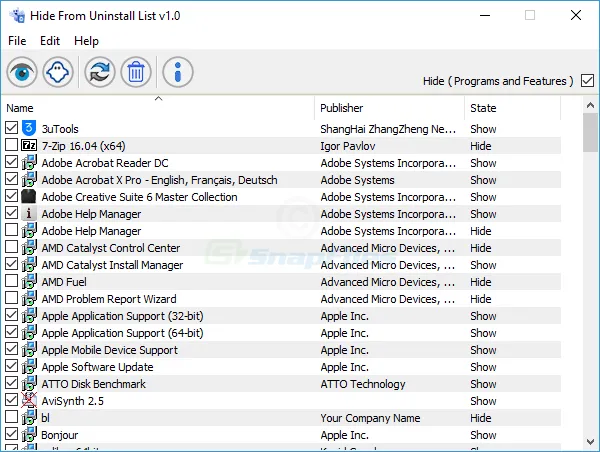The width and height of the screenshot is (600, 452).
Task: Toggle Hide (Programs and Features) checkbox
Action: [x=587, y=81]
